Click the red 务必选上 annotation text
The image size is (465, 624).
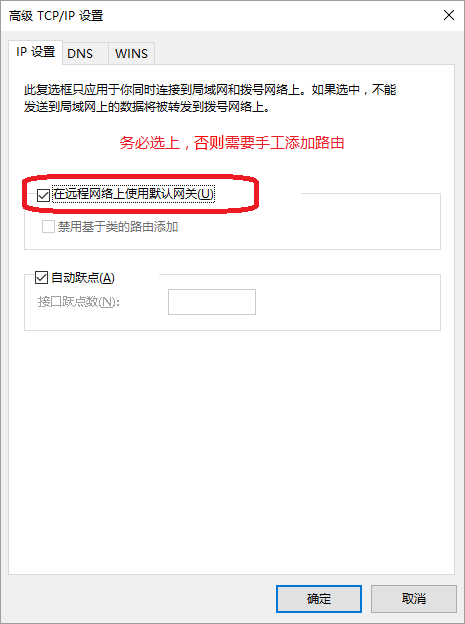(232, 143)
